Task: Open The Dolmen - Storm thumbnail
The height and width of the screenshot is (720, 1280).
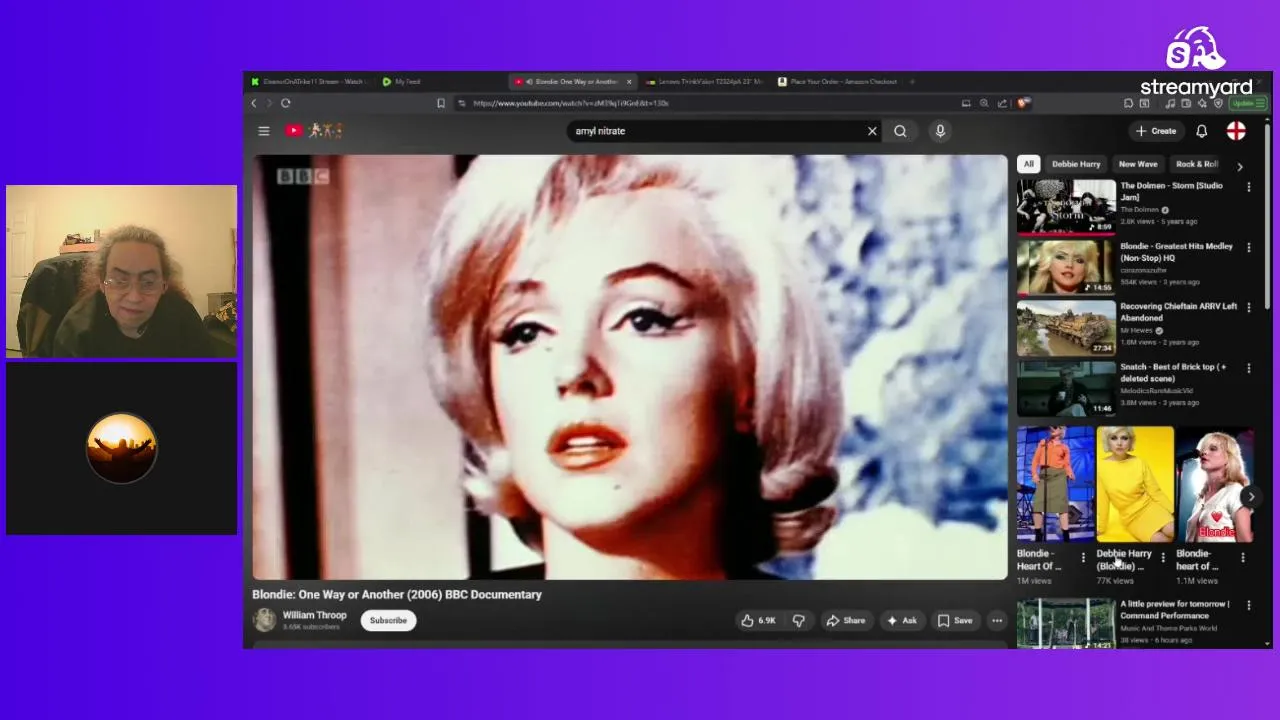Action: click(x=1066, y=207)
